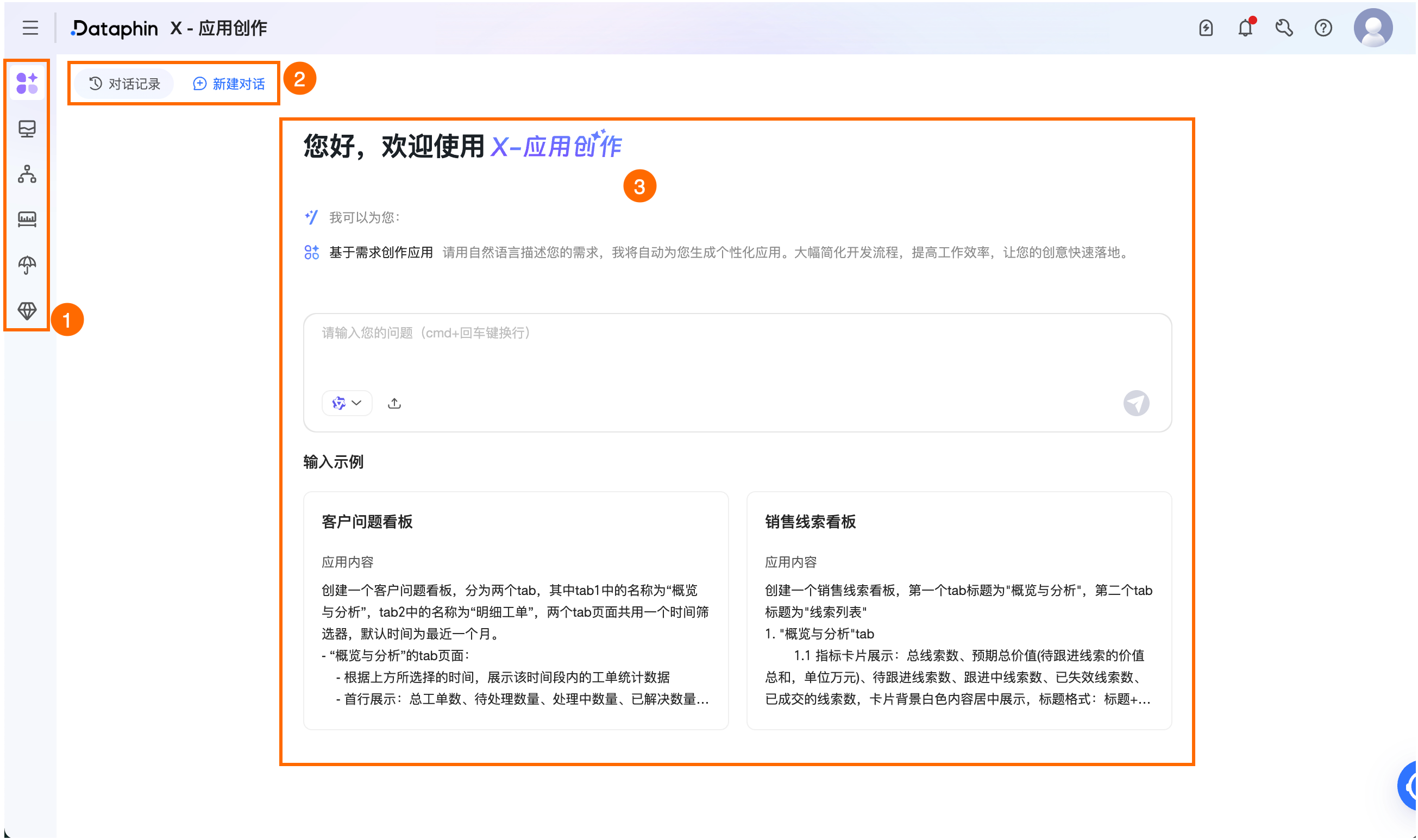Select the X app creation sidebar icon

27,83
